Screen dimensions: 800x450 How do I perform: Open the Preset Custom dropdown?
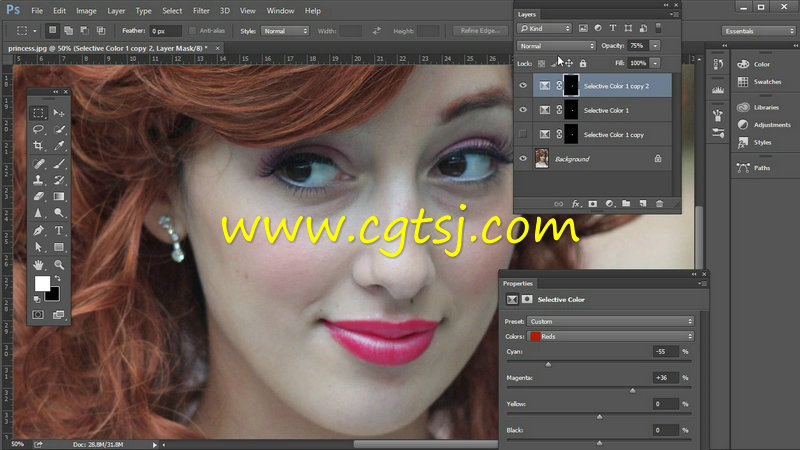611,321
